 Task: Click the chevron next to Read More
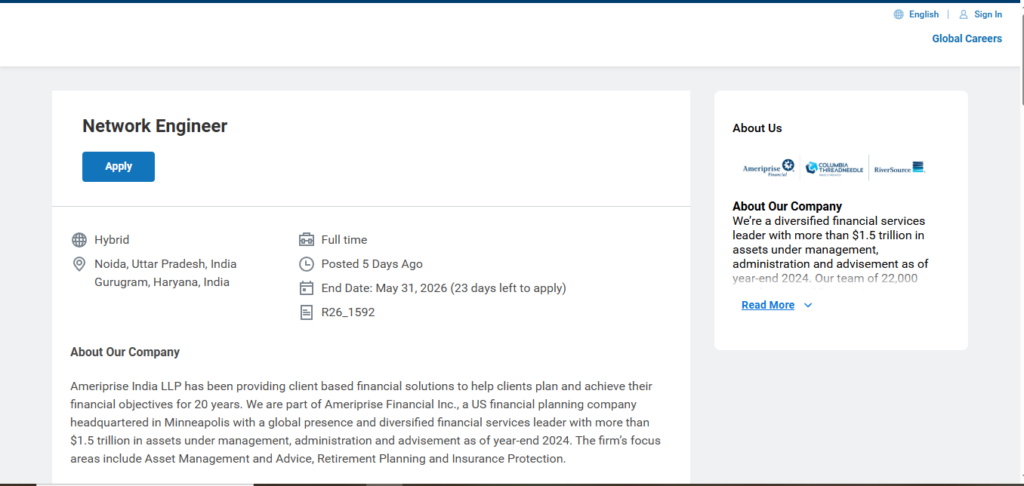808,305
